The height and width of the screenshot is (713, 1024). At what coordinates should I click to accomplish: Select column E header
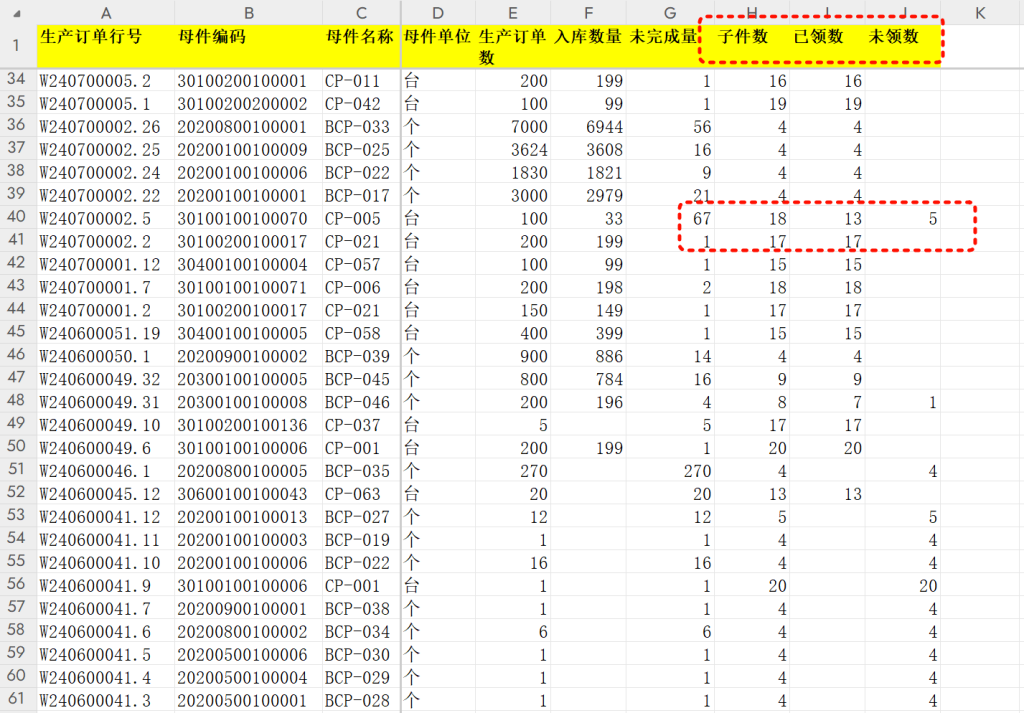[x=513, y=13]
